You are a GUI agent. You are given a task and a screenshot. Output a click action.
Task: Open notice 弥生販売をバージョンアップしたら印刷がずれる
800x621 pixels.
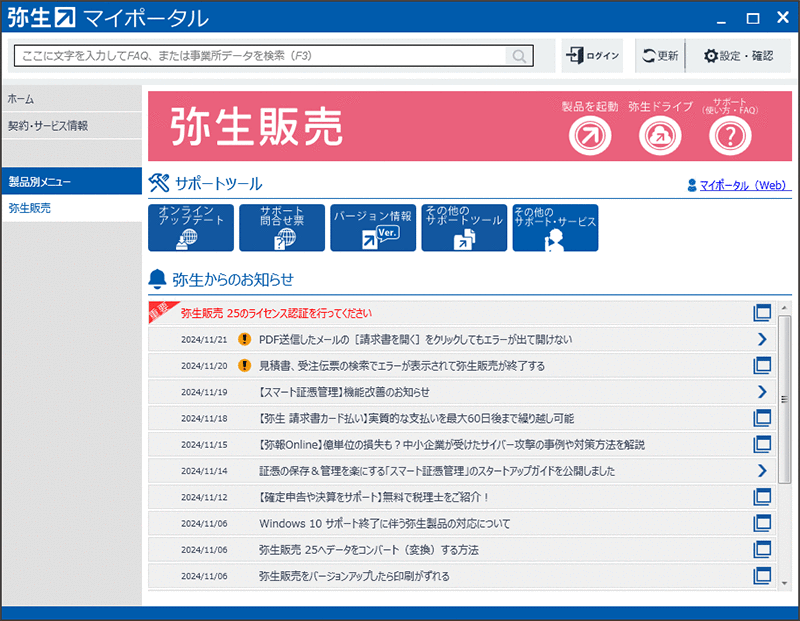pos(462,576)
